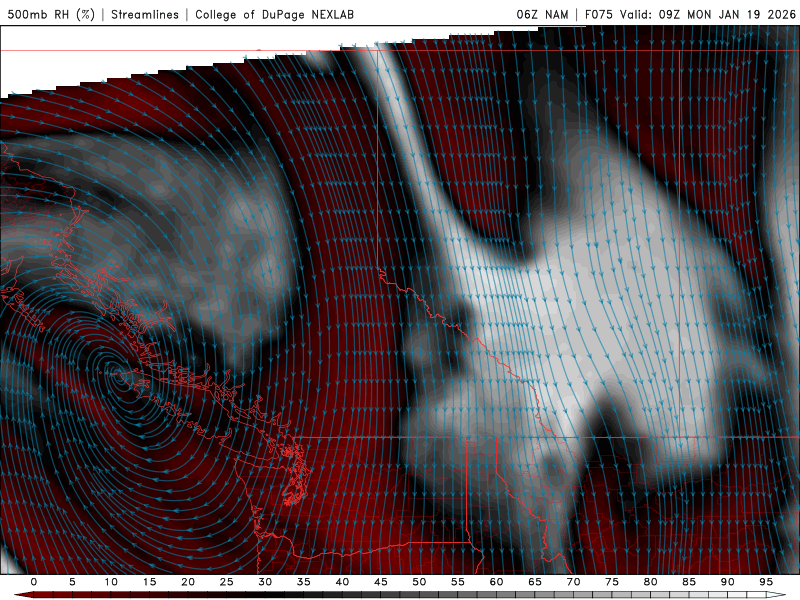Click the 'Valid: 09Z MON JAN 19 2026' text
This screenshot has width=800, height=600.
pos(708,14)
